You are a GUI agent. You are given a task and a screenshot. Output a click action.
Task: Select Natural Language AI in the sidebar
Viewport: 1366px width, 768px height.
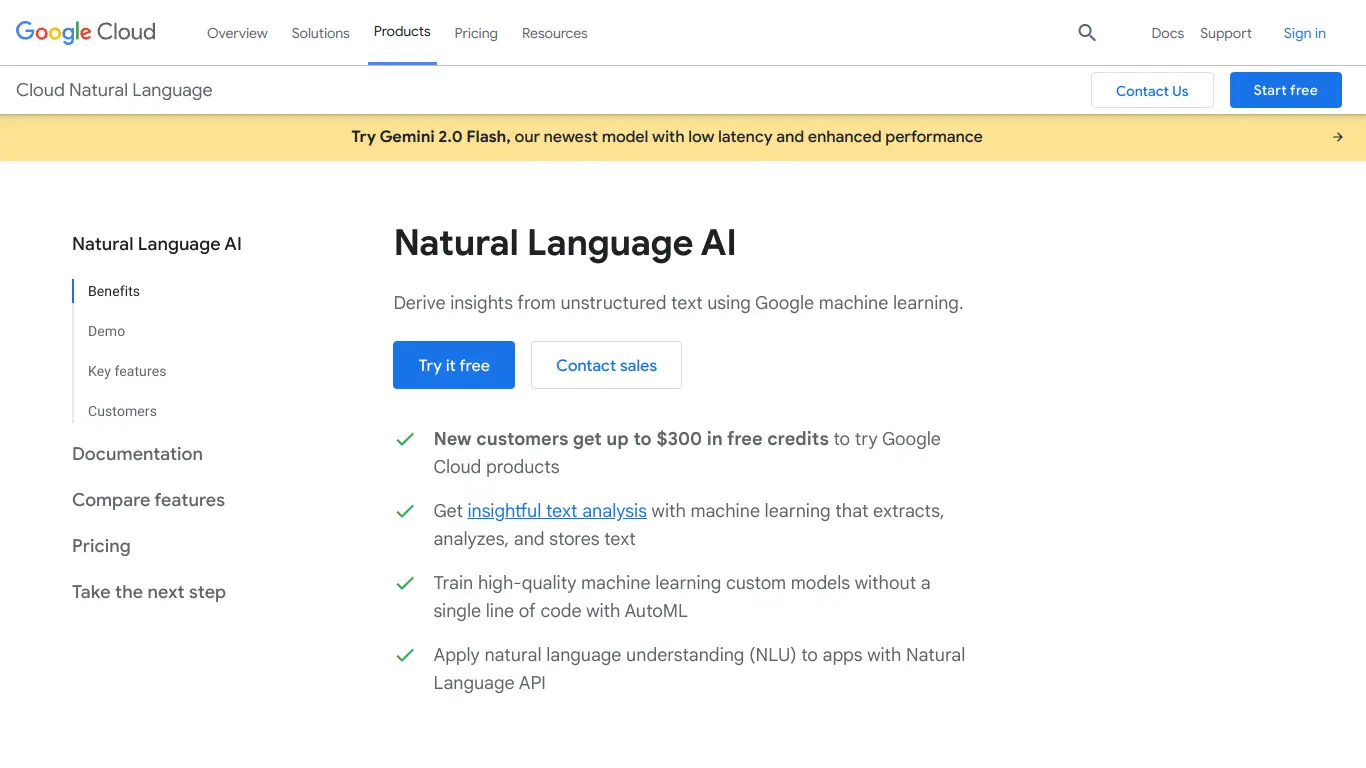[157, 244]
